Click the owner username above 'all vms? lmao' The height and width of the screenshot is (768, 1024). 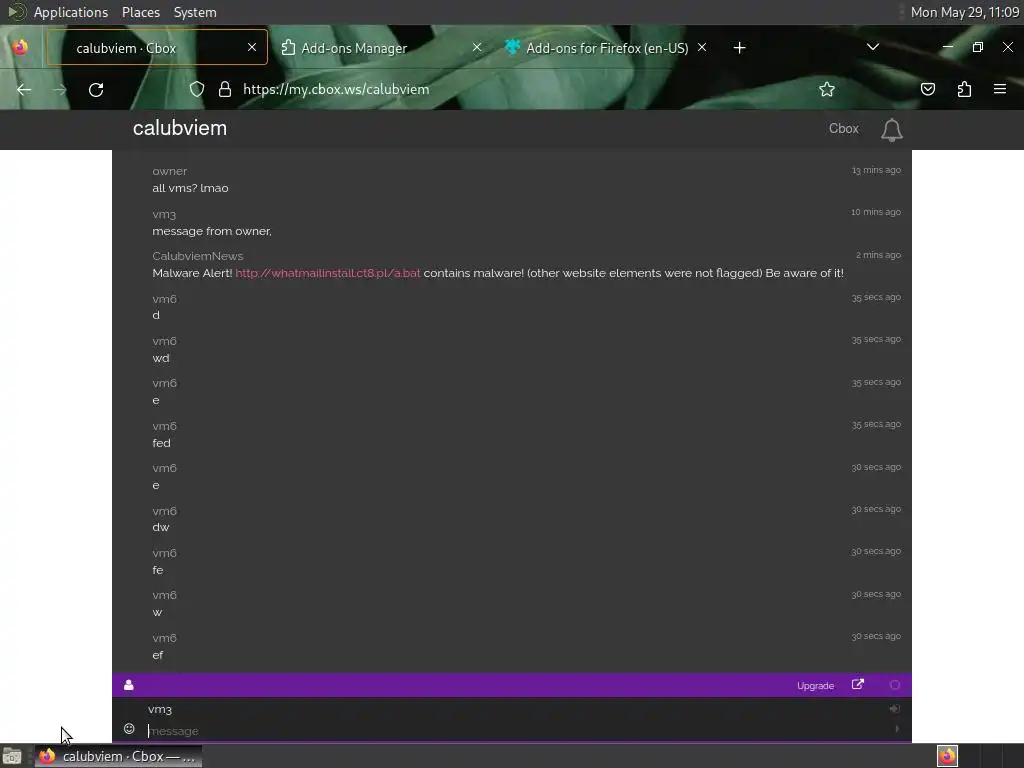click(170, 171)
